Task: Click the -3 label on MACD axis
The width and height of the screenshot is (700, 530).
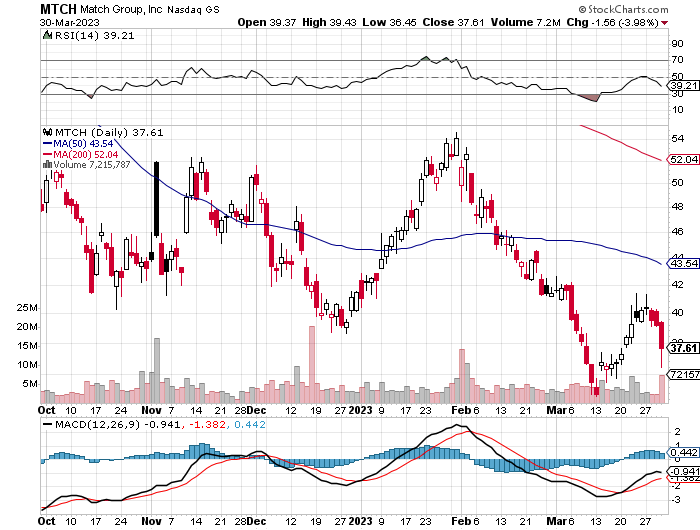Action: (x=676, y=499)
